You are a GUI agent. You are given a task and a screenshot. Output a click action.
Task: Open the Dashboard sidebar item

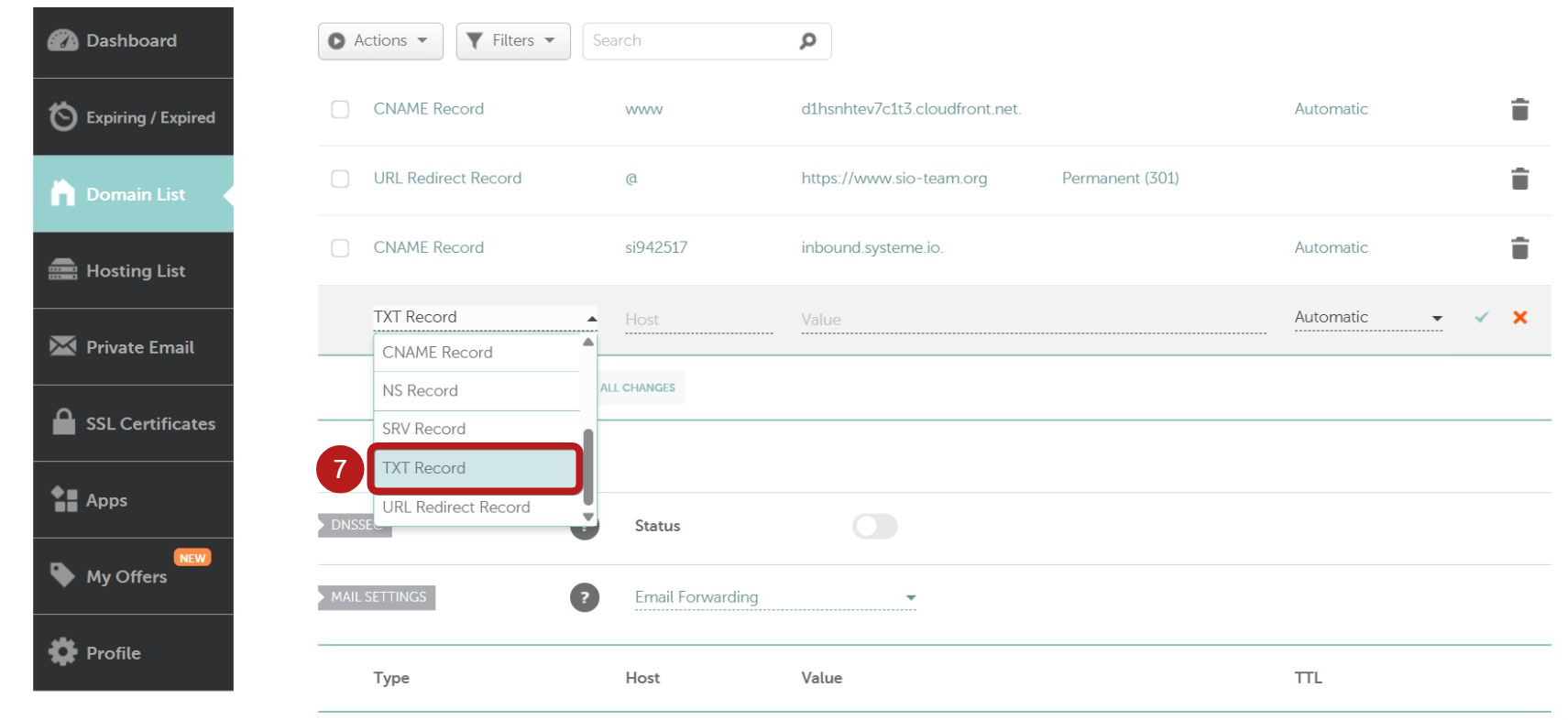(x=133, y=41)
